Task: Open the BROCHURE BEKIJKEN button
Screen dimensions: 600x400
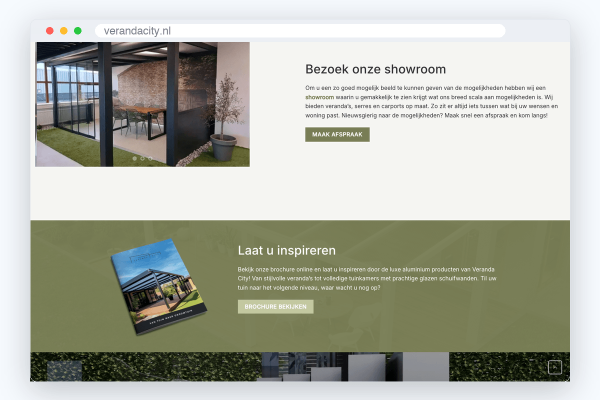Action: pyautogui.click(x=276, y=307)
